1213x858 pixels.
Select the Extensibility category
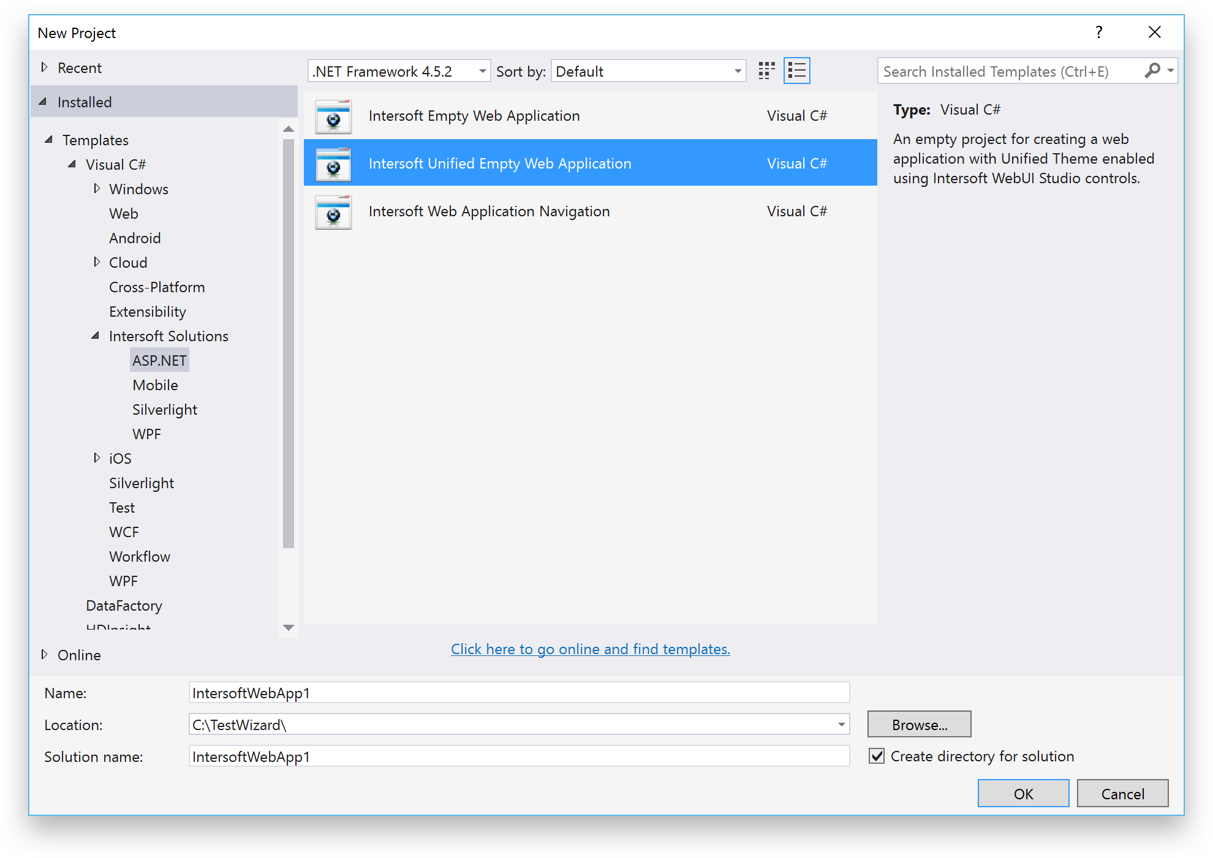tap(148, 311)
